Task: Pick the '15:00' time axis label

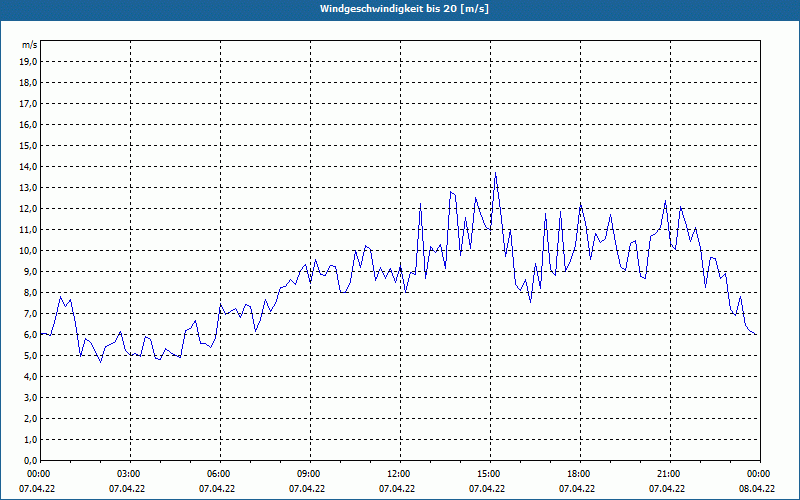Action: [487, 474]
